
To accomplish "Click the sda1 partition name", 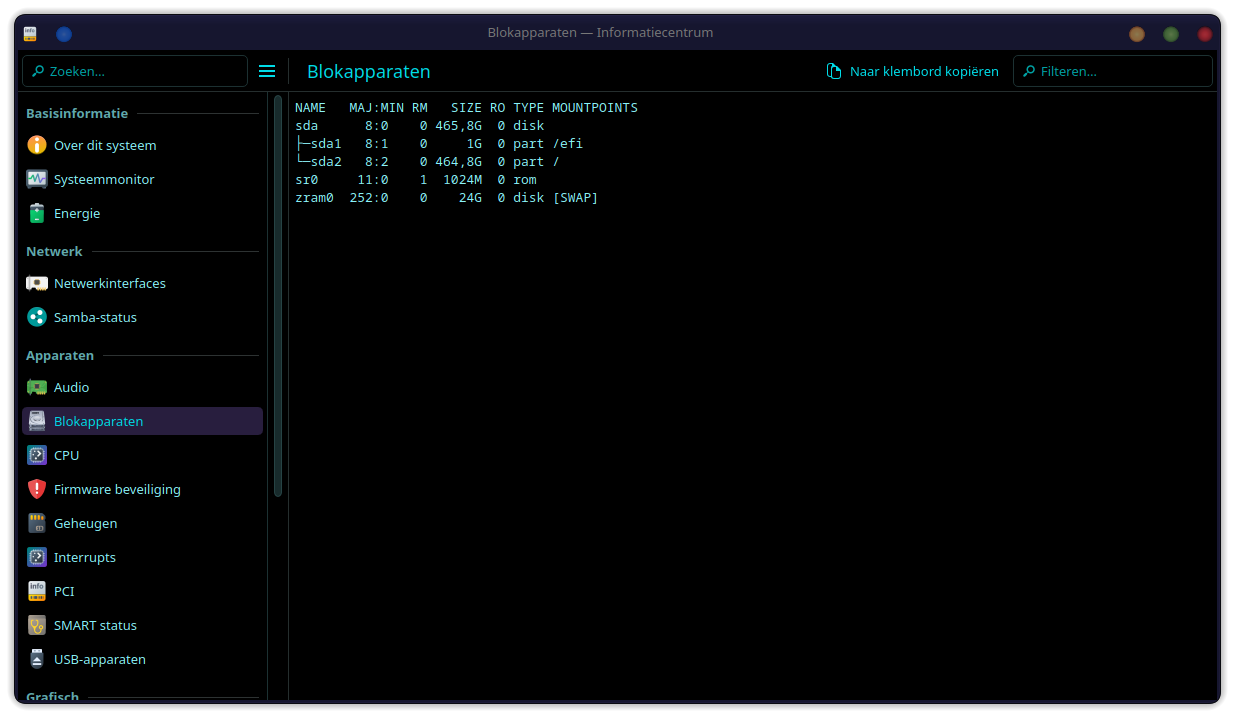I will click(x=326, y=144).
